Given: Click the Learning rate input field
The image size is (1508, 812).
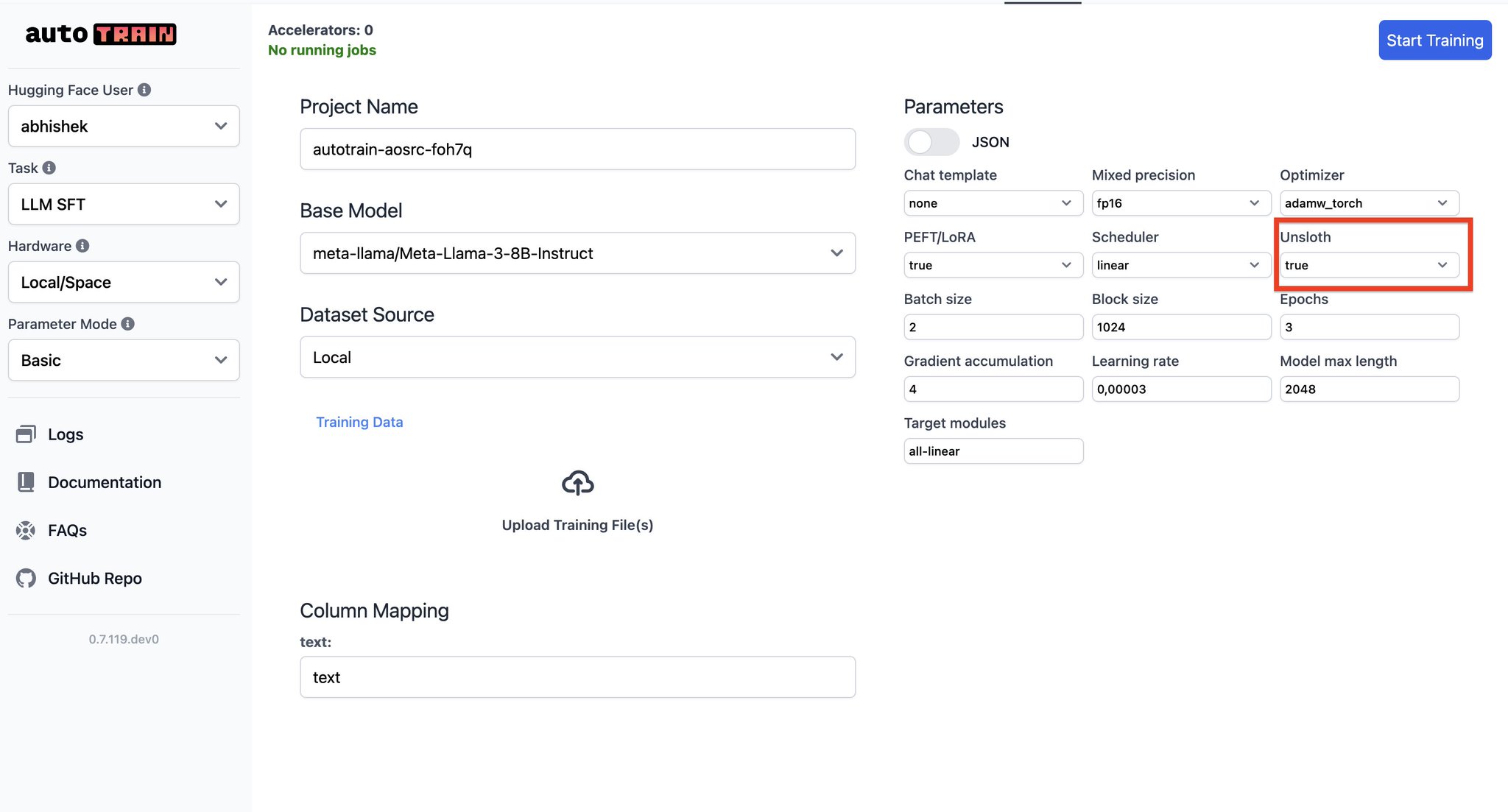Looking at the screenshot, I should point(1181,389).
